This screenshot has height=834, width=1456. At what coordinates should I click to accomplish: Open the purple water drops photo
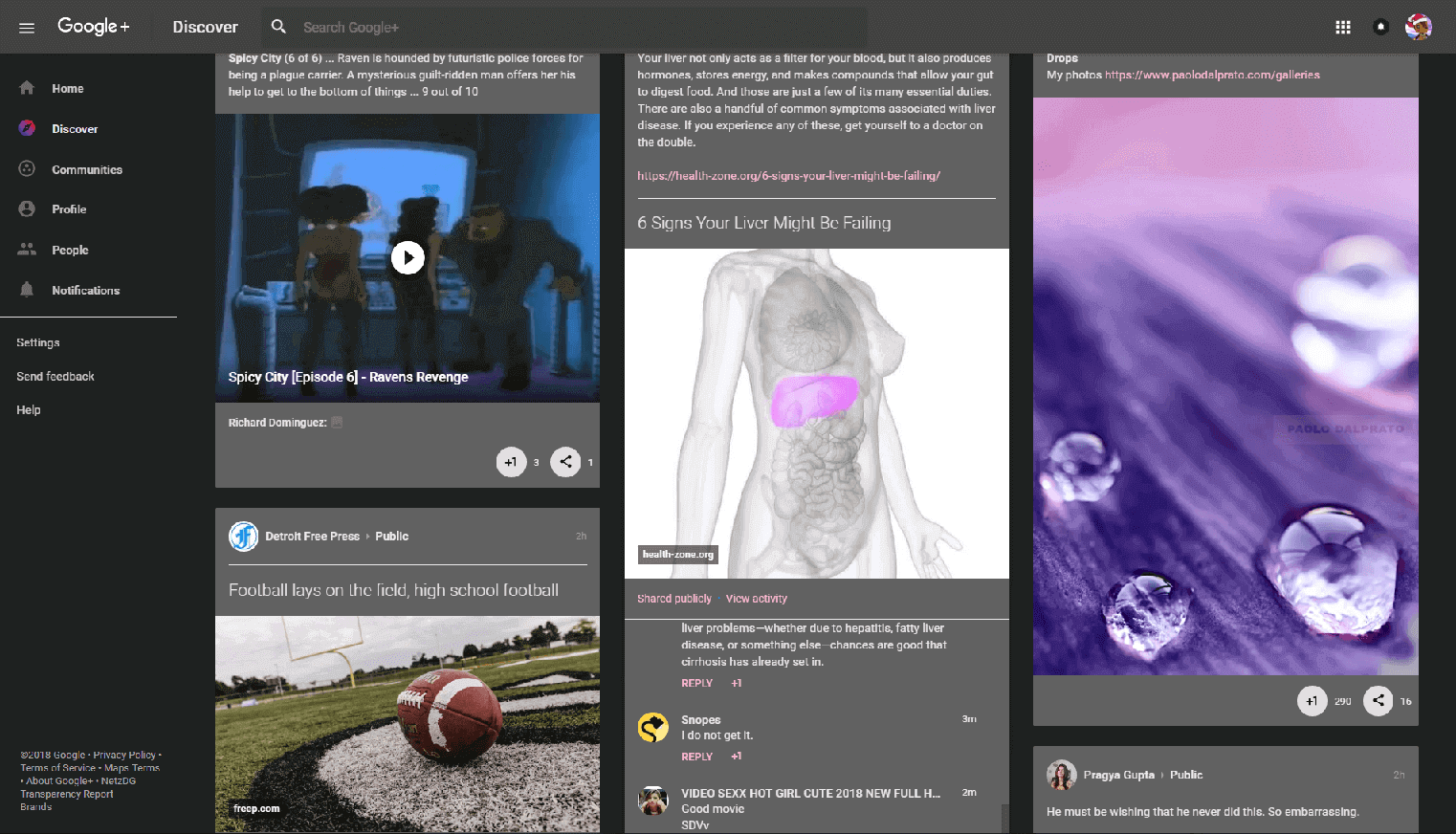pos(1225,386)
